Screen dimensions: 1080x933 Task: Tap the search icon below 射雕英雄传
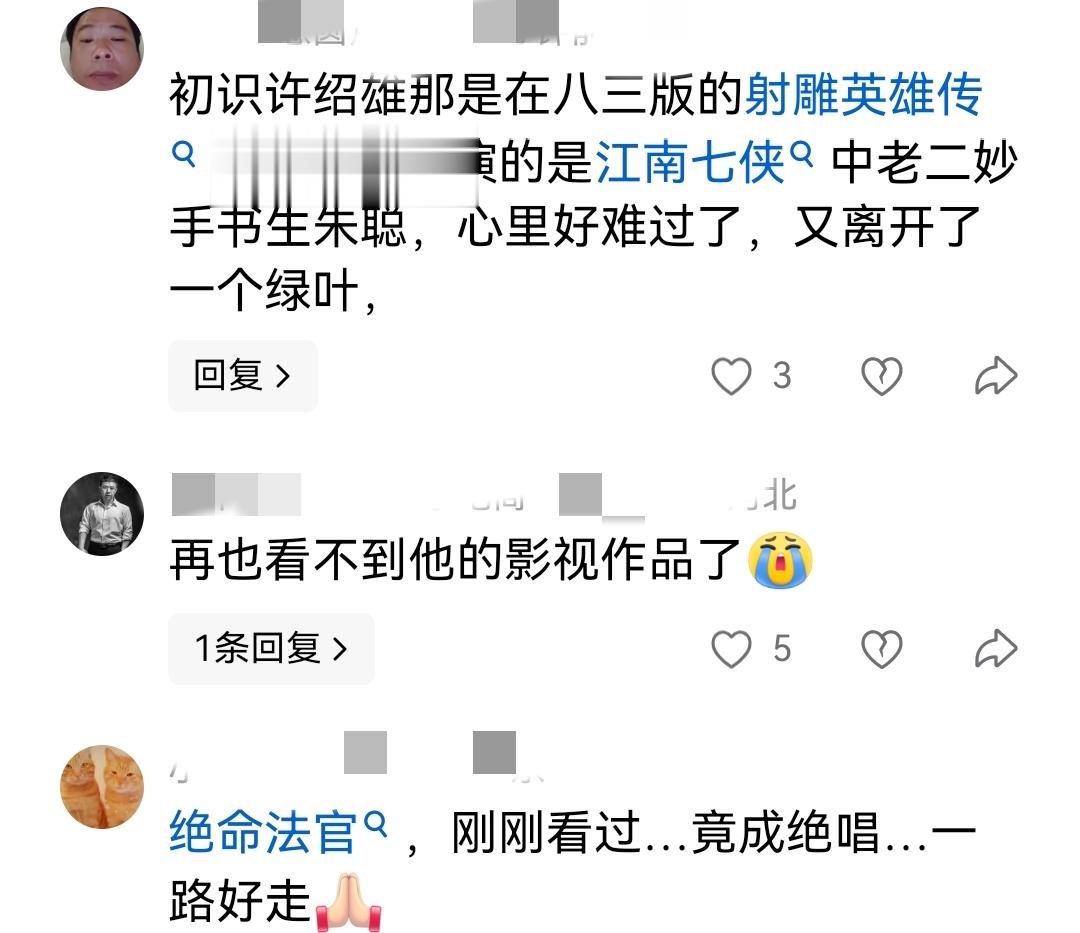[183, 153]
